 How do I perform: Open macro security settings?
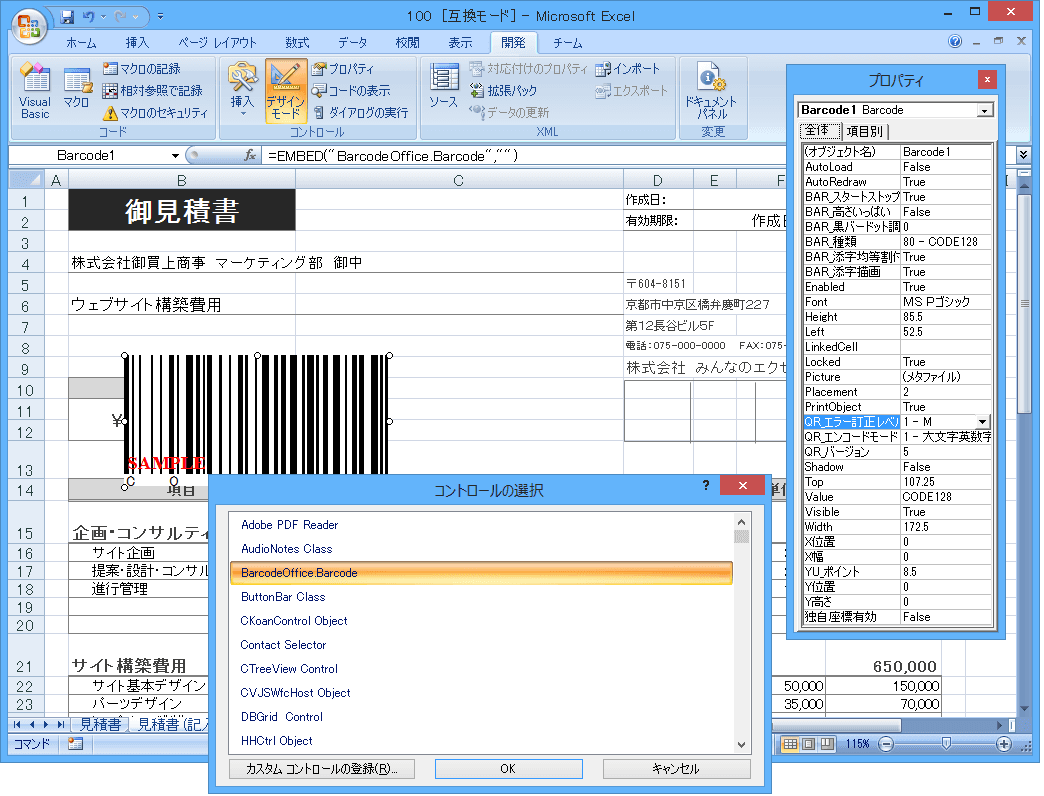pyautogui.click(x=156, y=112)
